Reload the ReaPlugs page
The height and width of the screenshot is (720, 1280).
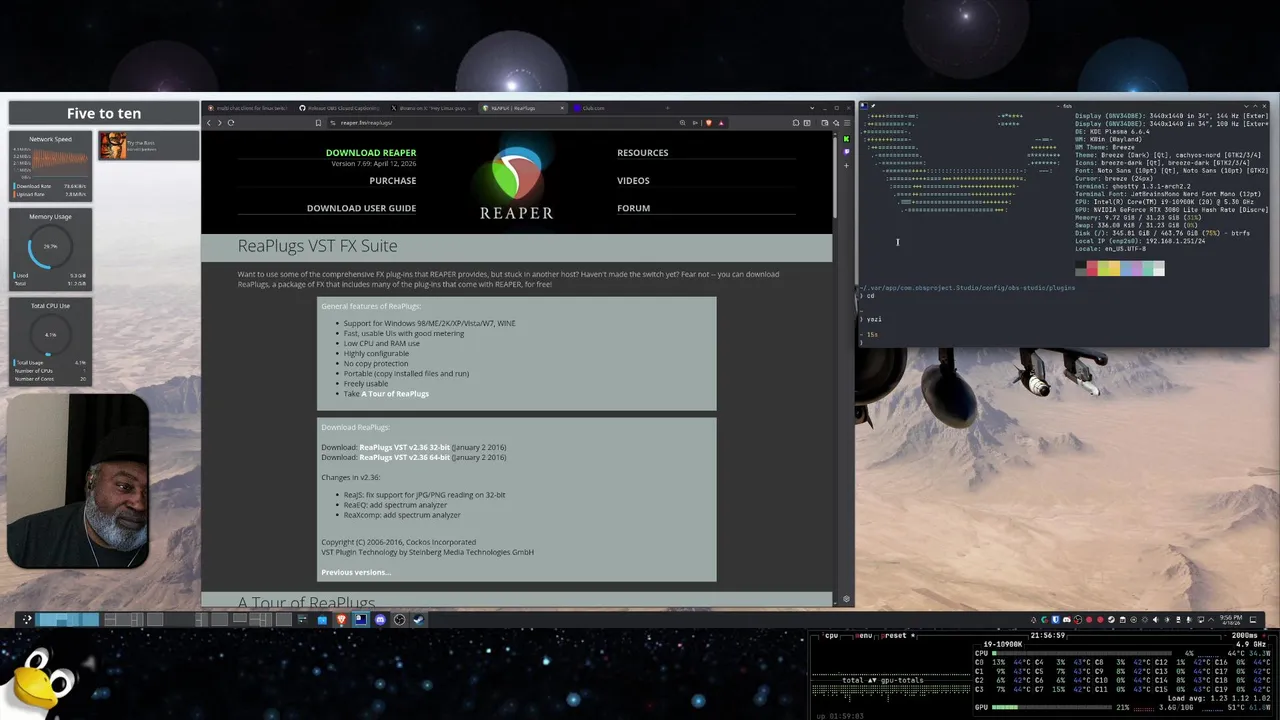click(x=231, y=123)
